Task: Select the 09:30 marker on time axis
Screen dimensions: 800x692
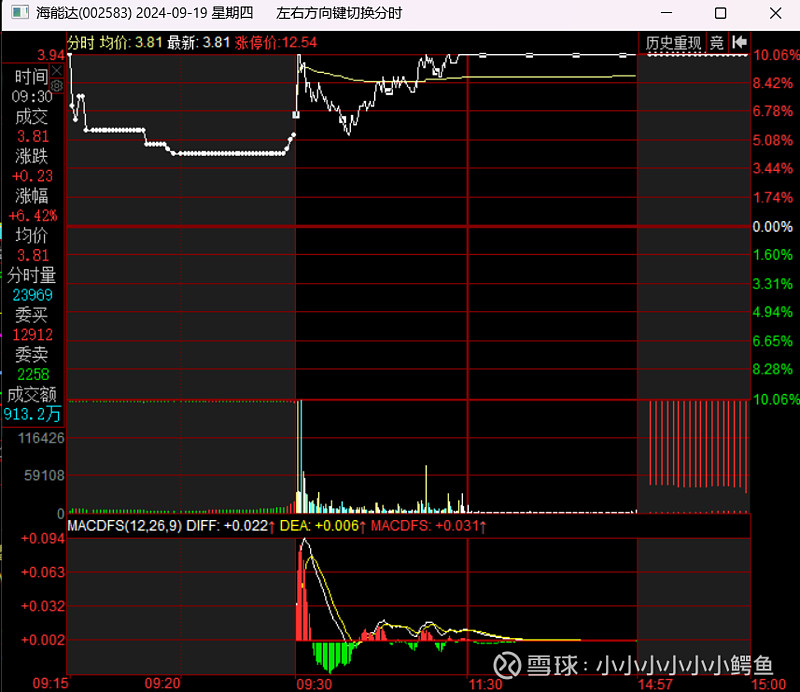Action: [315, 684]
